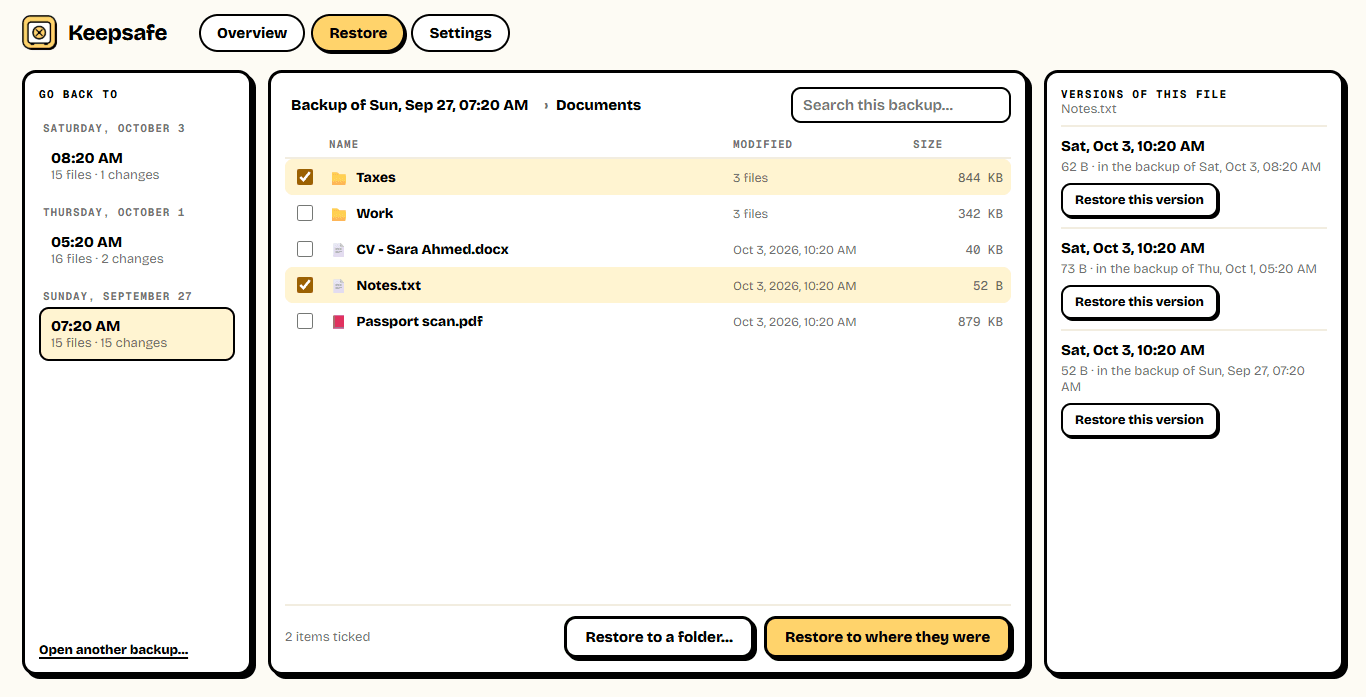Screen dimensions: 1366x697
Task: Restore the version from Sun, Sep 27 backup
Action: pyautogui.click(x=1139, y=420)
